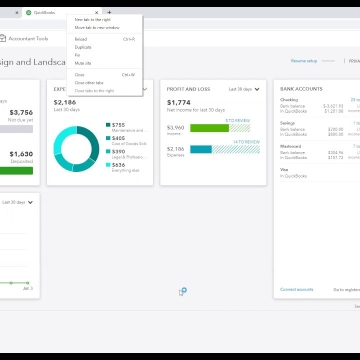
Task: Click the $1,774 net income figure
Action: coord(179,102)
